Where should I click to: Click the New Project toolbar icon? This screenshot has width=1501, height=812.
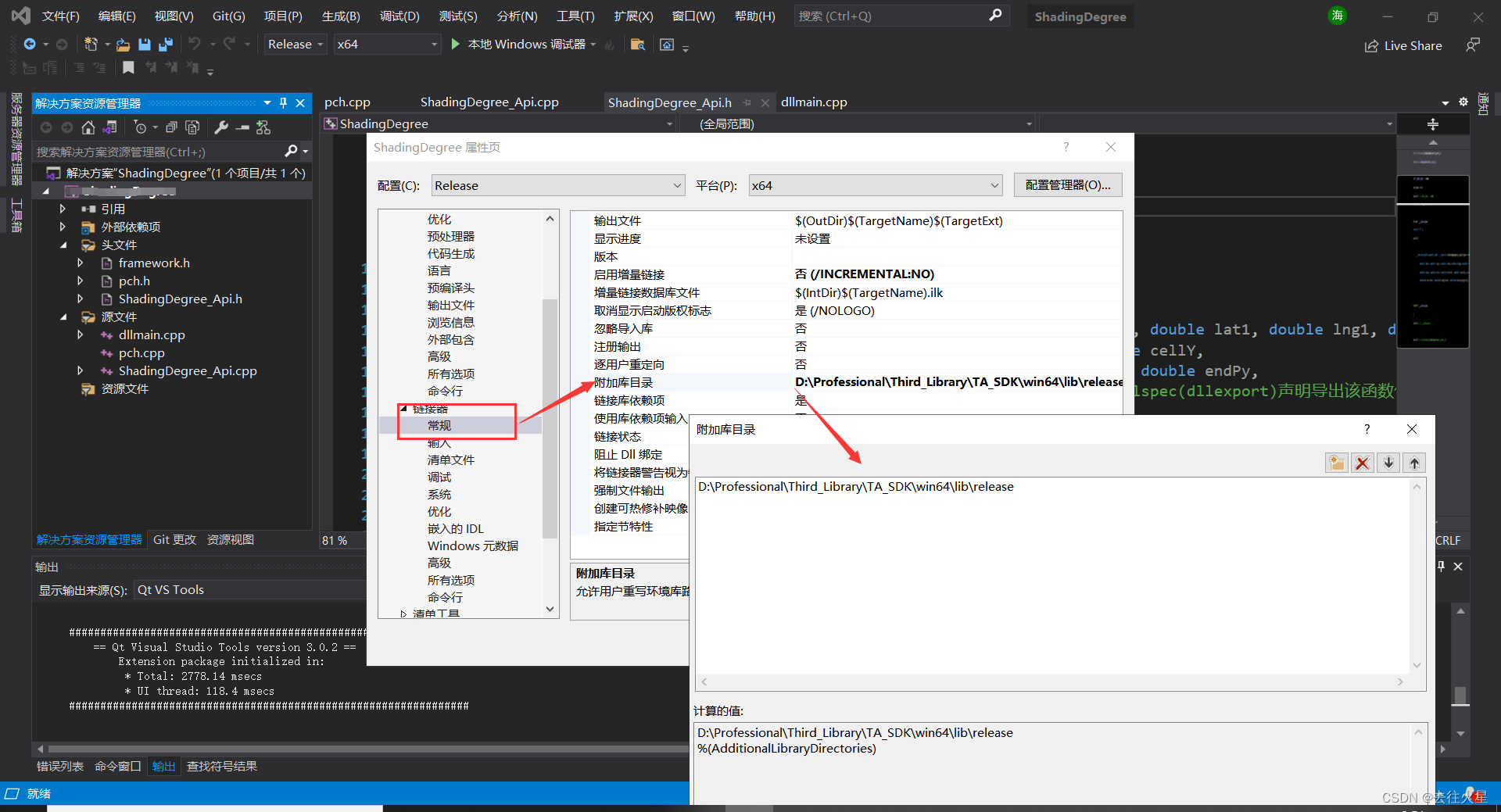[x=91, y=45]
